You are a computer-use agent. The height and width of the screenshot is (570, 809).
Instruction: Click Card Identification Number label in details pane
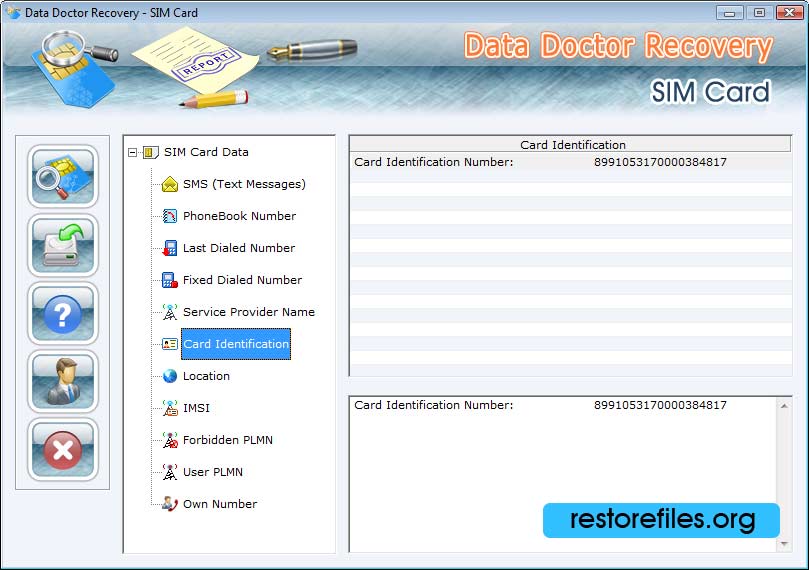[433, 405]
